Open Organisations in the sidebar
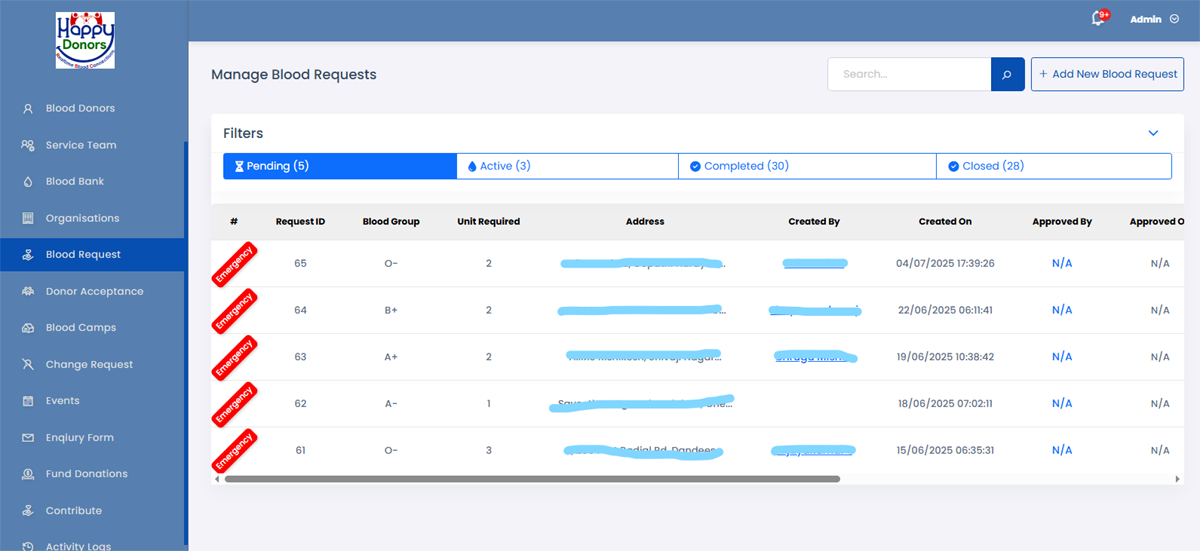This screenshot has height=551, width=1200. click(82, 218)
